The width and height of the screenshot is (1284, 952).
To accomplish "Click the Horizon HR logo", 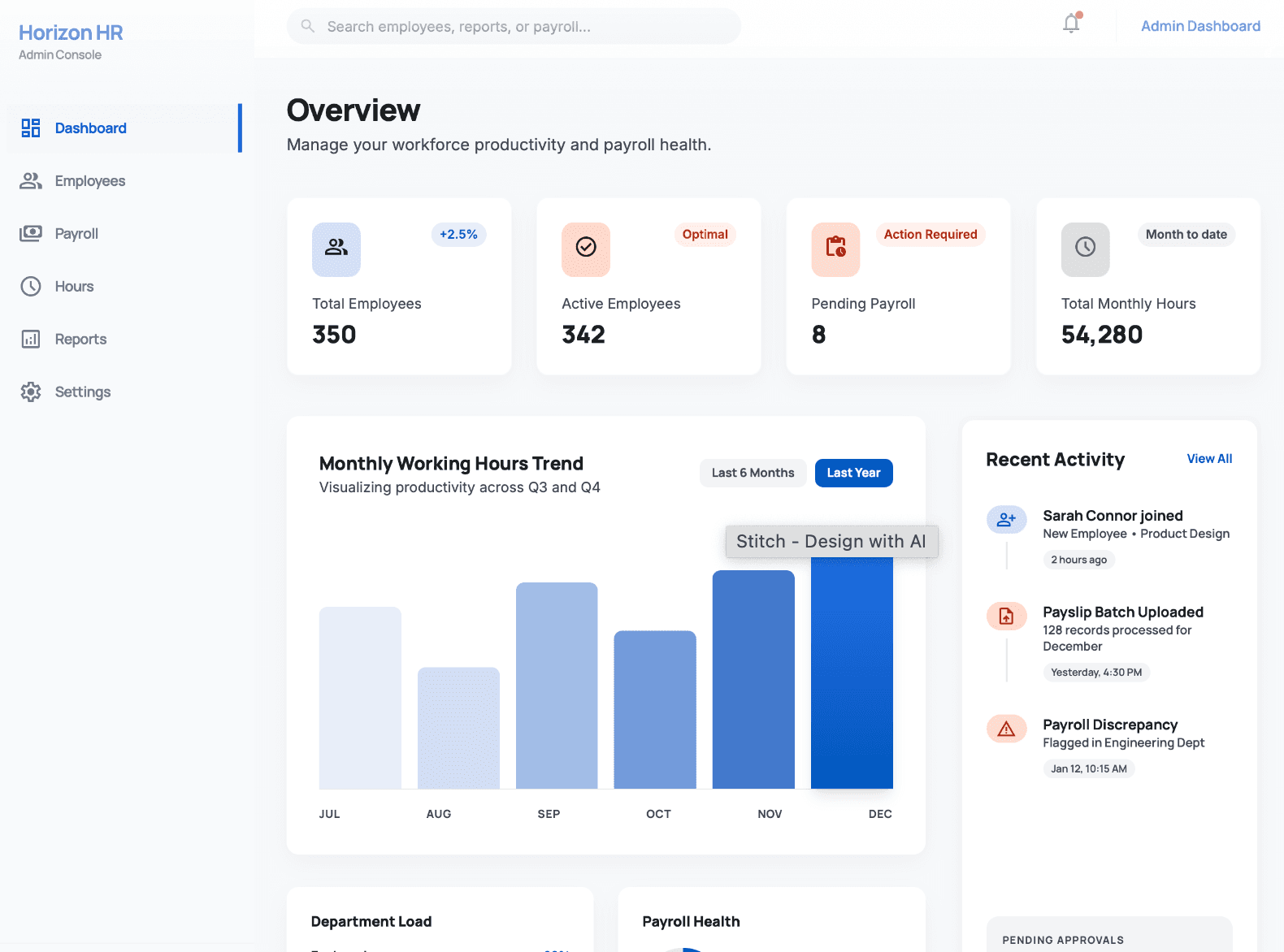I will 71,32.
